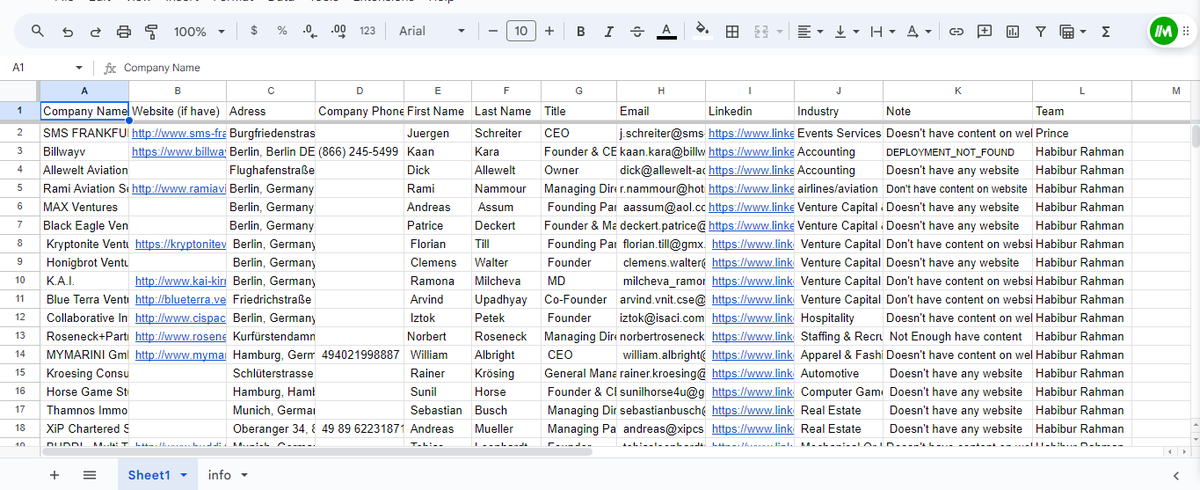Open the functions sigma menu
The height and width of the screenshot is (490, 1200).
[x=1106, y=31]
